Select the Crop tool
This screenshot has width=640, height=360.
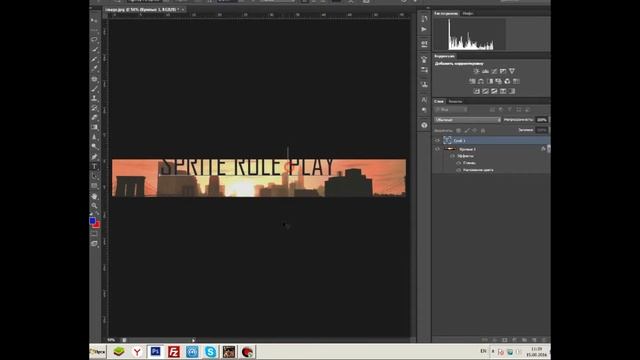pos(94,59)
